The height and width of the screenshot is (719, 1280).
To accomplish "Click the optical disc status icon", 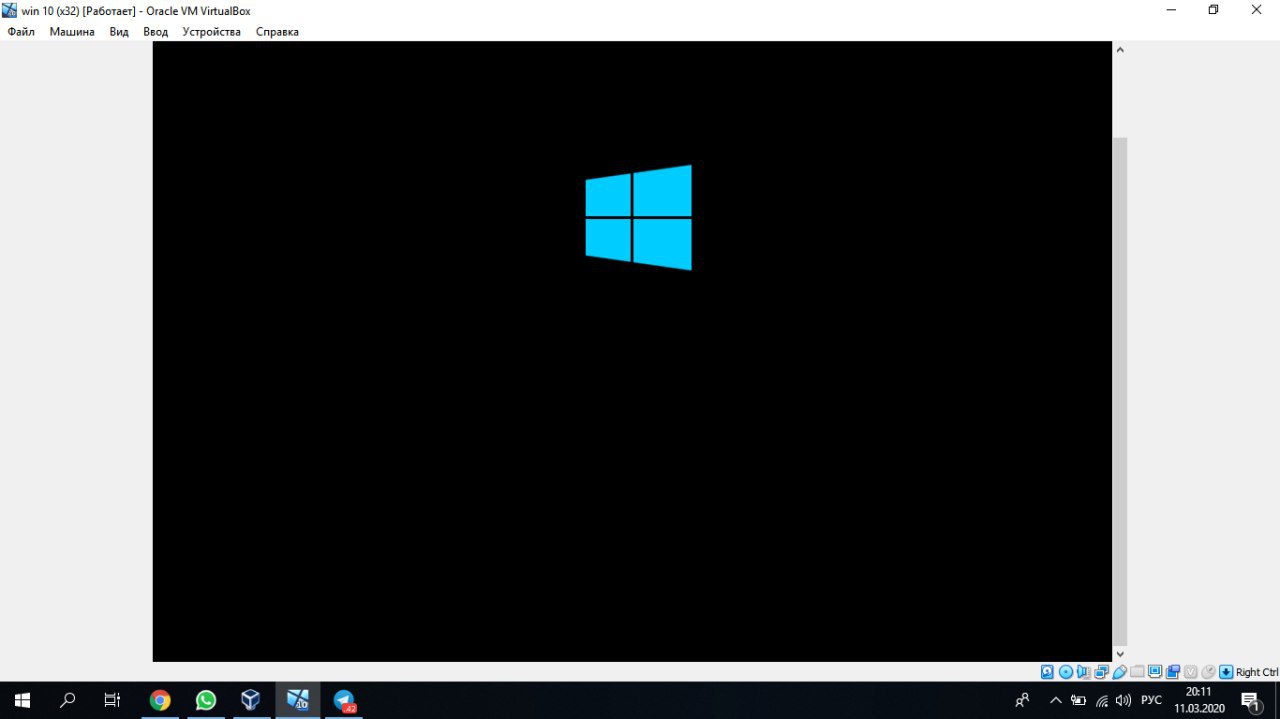I will point(1066,672).
